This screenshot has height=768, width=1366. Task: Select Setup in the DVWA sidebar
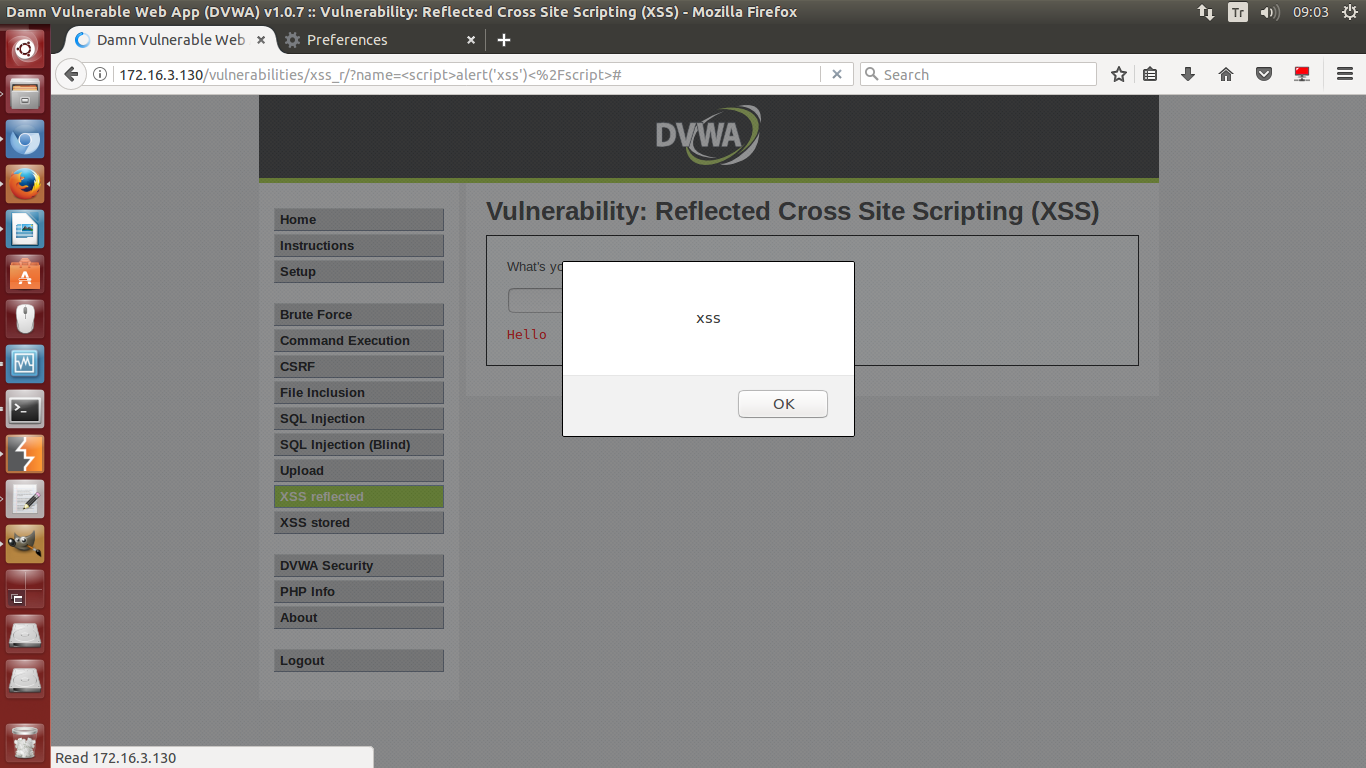359,272
